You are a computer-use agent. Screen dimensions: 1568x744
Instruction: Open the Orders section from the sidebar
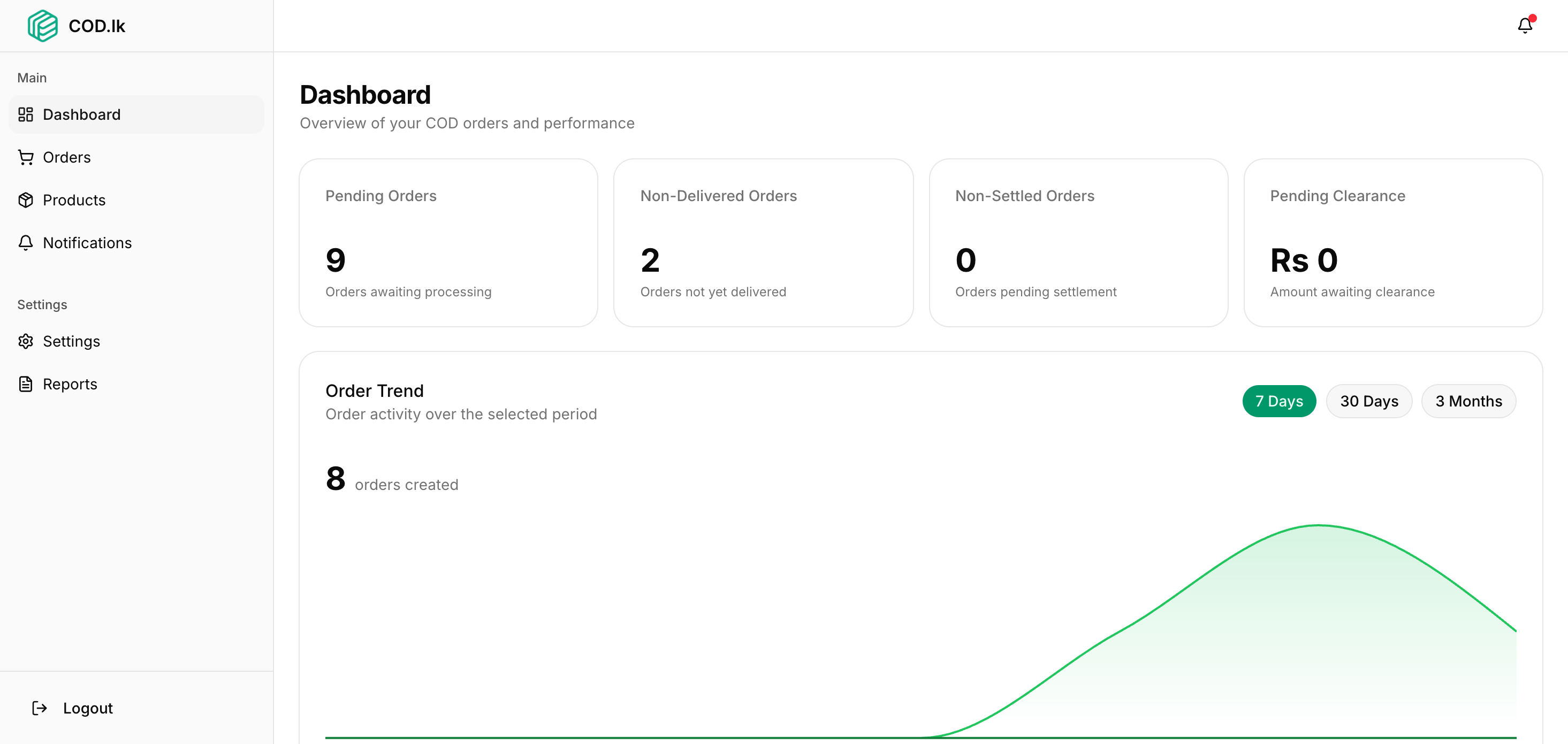tap(66, 157)
